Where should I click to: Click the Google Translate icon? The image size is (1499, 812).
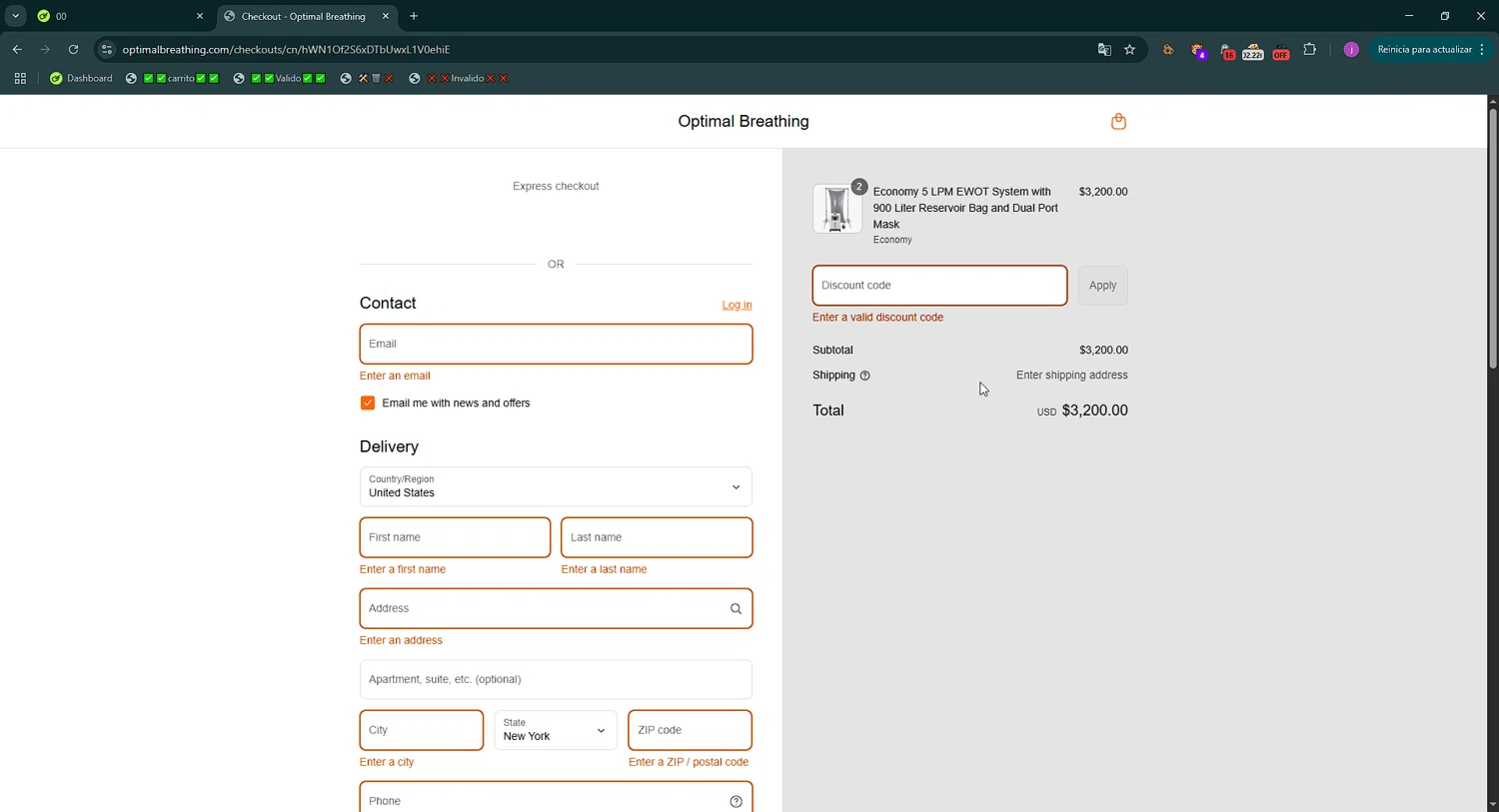point(1104,49)
